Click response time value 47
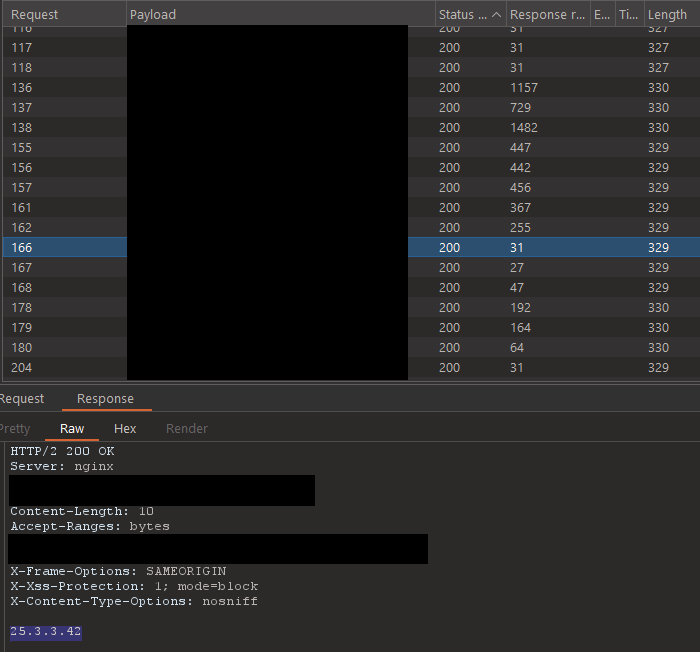This screenshot has width=700, height=652. 517,288
